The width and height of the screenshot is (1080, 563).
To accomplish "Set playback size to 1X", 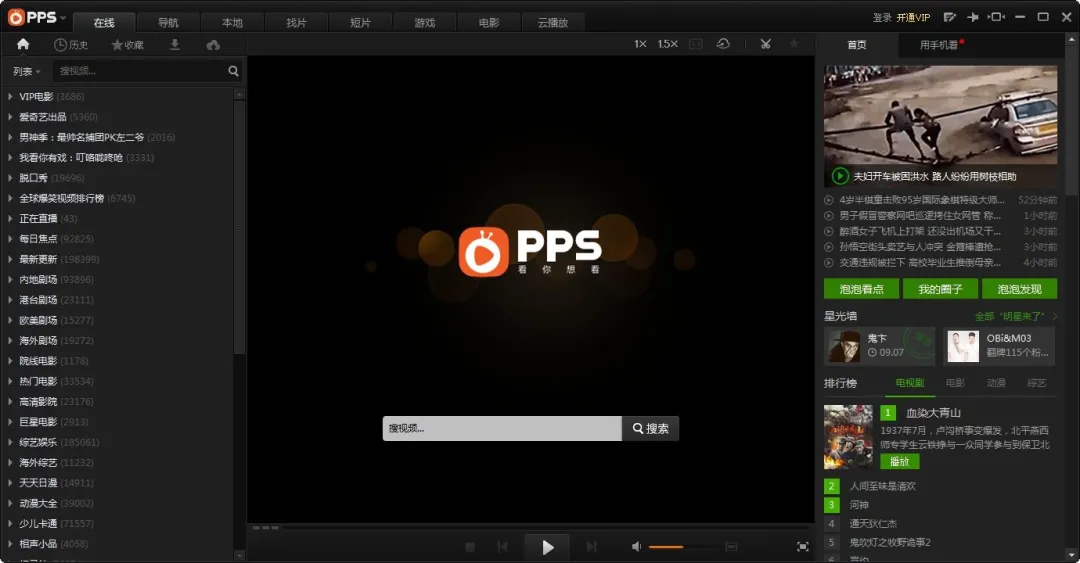I will point(641,44).
